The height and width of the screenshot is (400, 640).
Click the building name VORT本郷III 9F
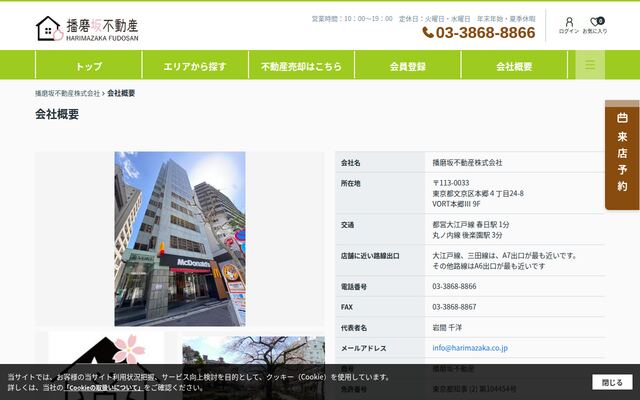pos(456,204)
